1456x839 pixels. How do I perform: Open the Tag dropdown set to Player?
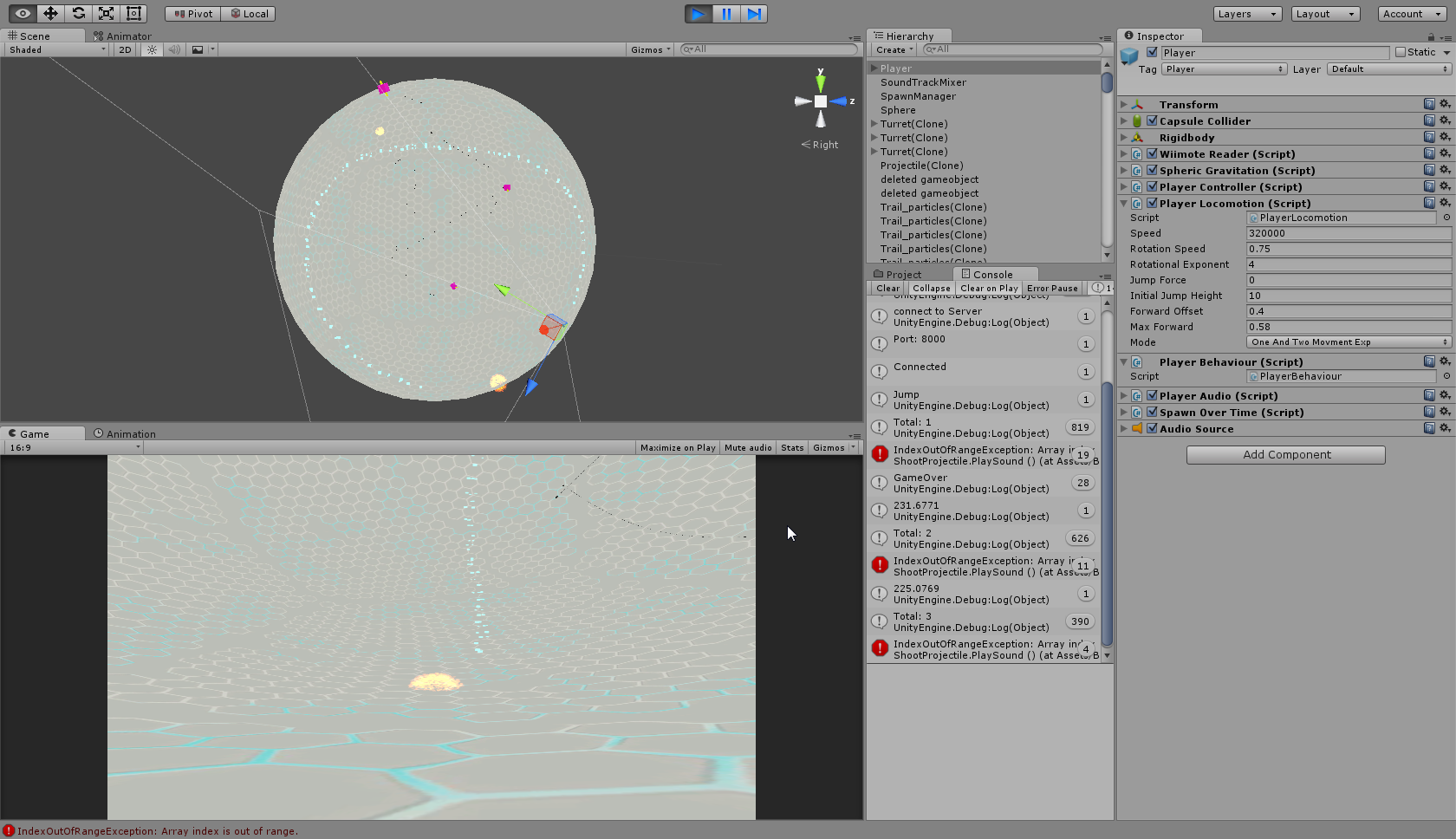(x=1224, y=68)
